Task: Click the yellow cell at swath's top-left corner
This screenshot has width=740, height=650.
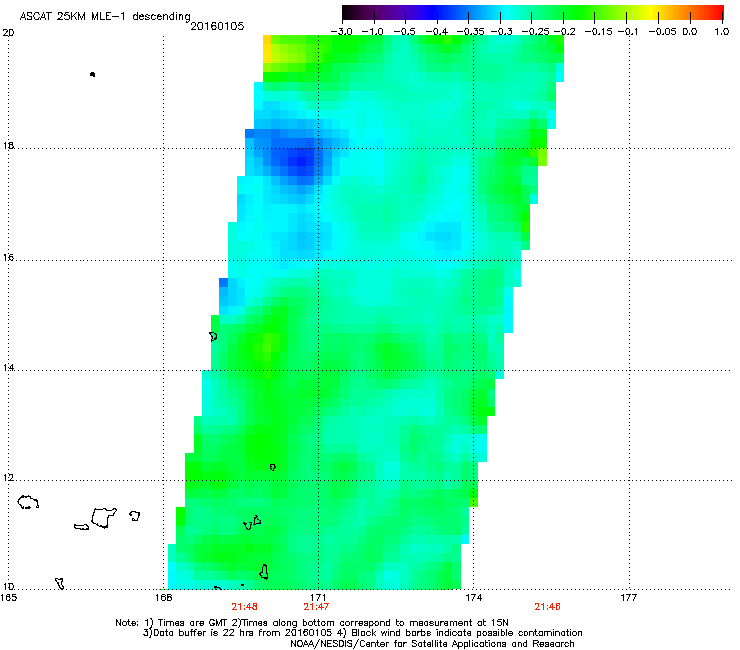Action: coord(267,49)
